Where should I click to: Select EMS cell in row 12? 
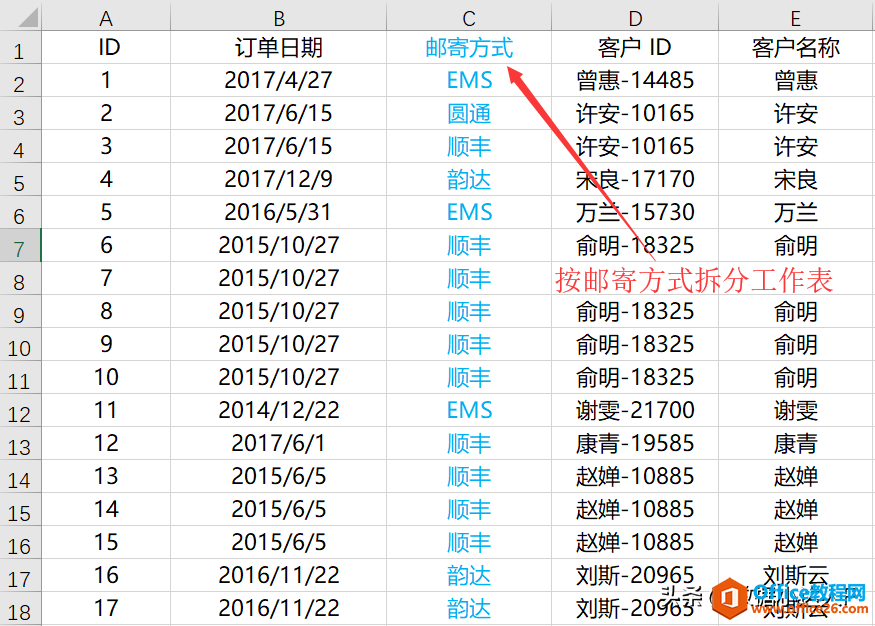[x=469, y=410]
